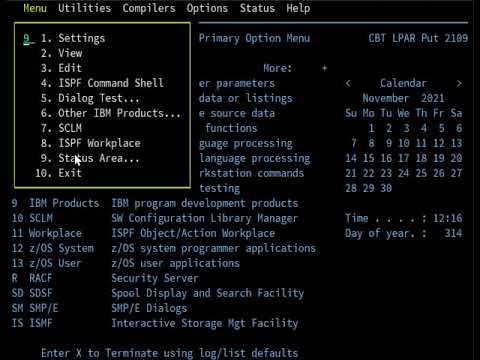Choose 2. View from the pulldown
The height and width of the screenshot is (360, 480).
61,53
